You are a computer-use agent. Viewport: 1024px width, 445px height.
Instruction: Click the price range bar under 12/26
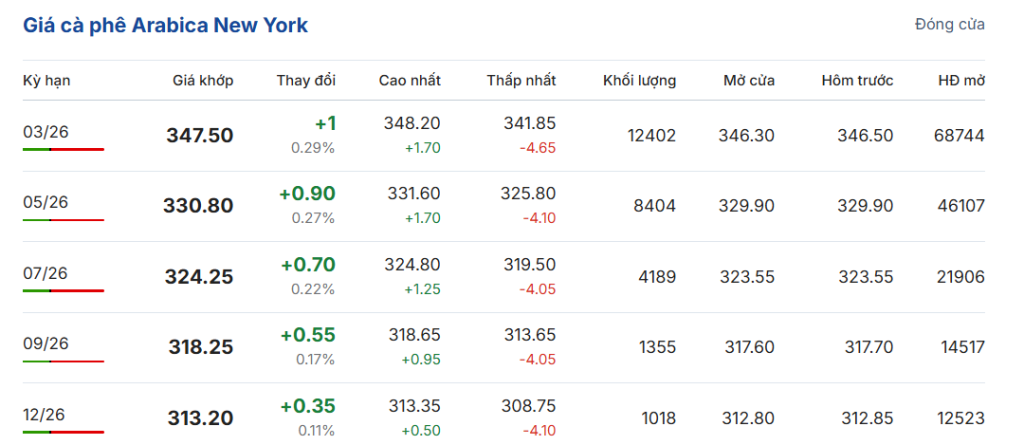tap(63, 433)
